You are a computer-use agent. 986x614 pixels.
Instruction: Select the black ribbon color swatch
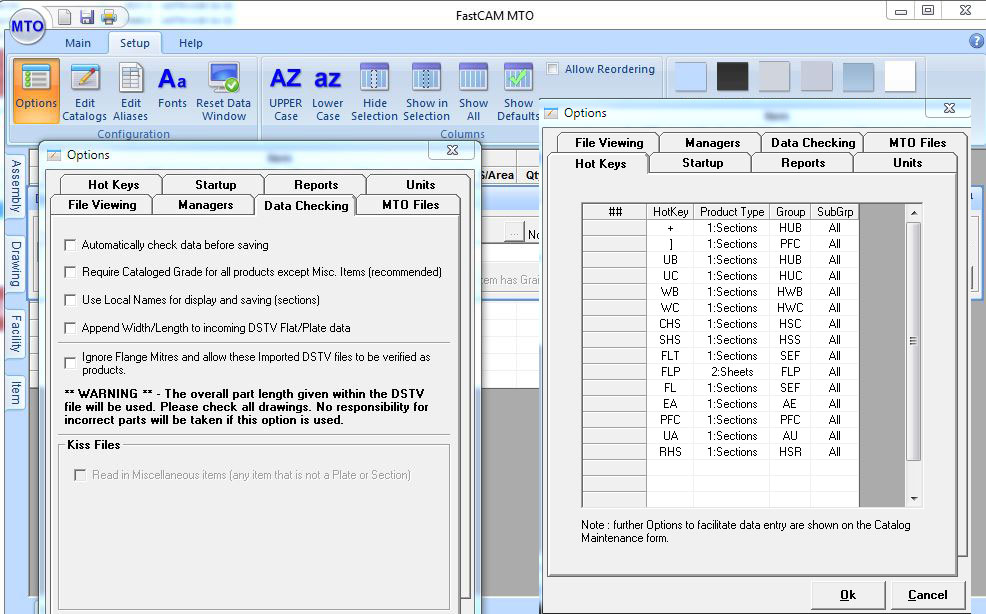point(733,77)
